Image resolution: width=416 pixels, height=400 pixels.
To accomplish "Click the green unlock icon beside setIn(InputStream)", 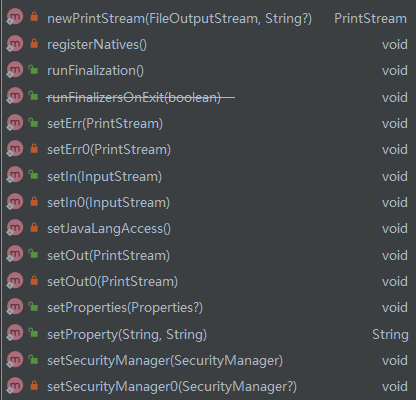I will point(33,175).
